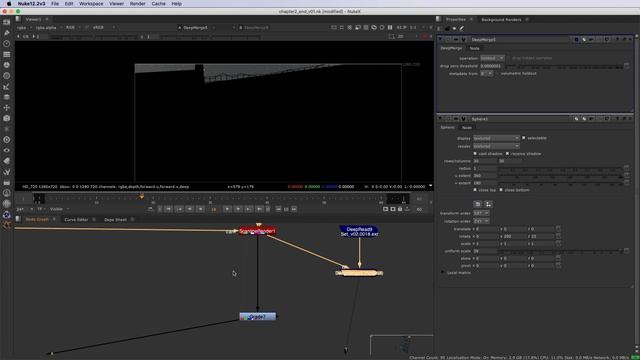Click the Sphere file preset icon button
Viewport: 640px width, 360px height.
point(478,204)
